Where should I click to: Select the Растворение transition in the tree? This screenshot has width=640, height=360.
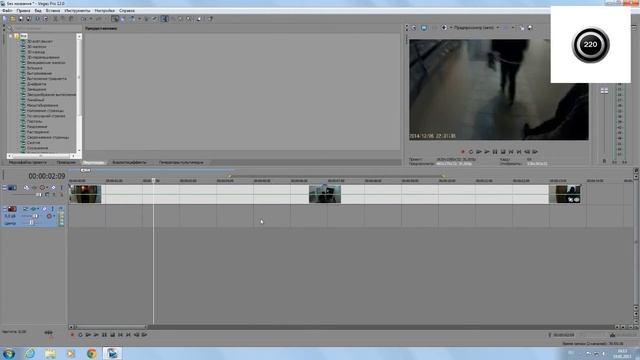click(x=38, y=132)
